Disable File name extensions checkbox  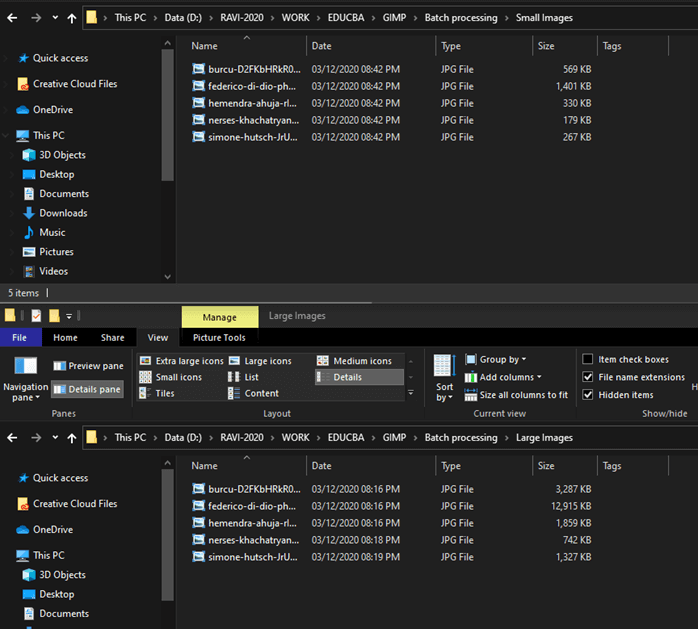click(x=588, y=377)
